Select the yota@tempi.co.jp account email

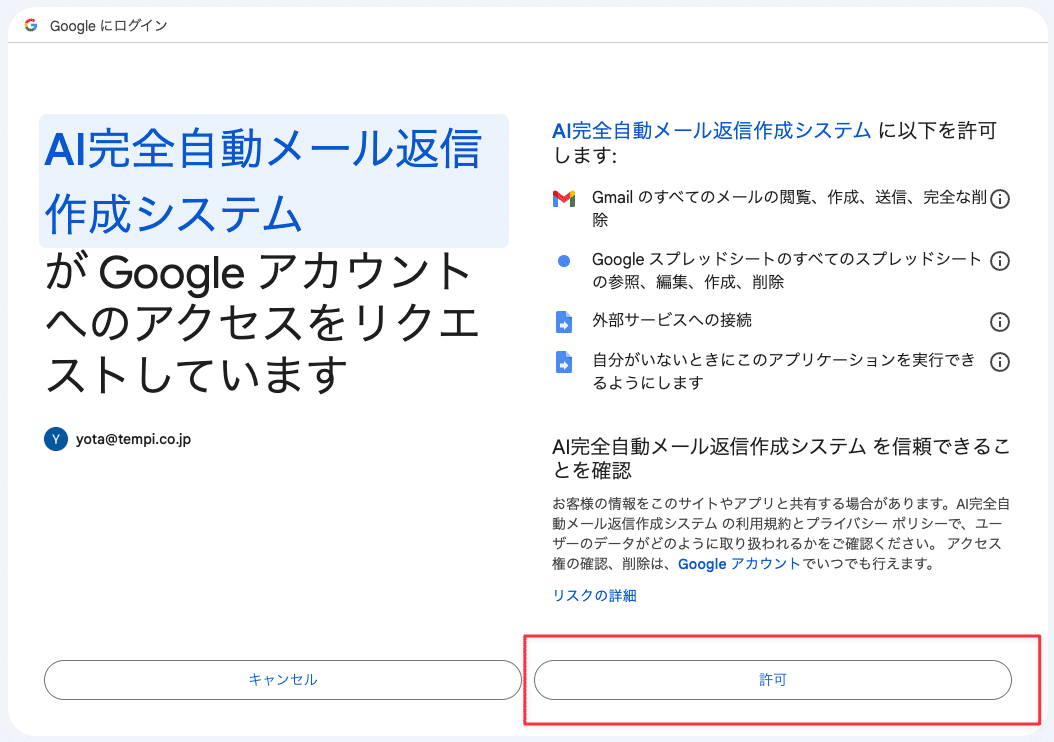point(133,439)
